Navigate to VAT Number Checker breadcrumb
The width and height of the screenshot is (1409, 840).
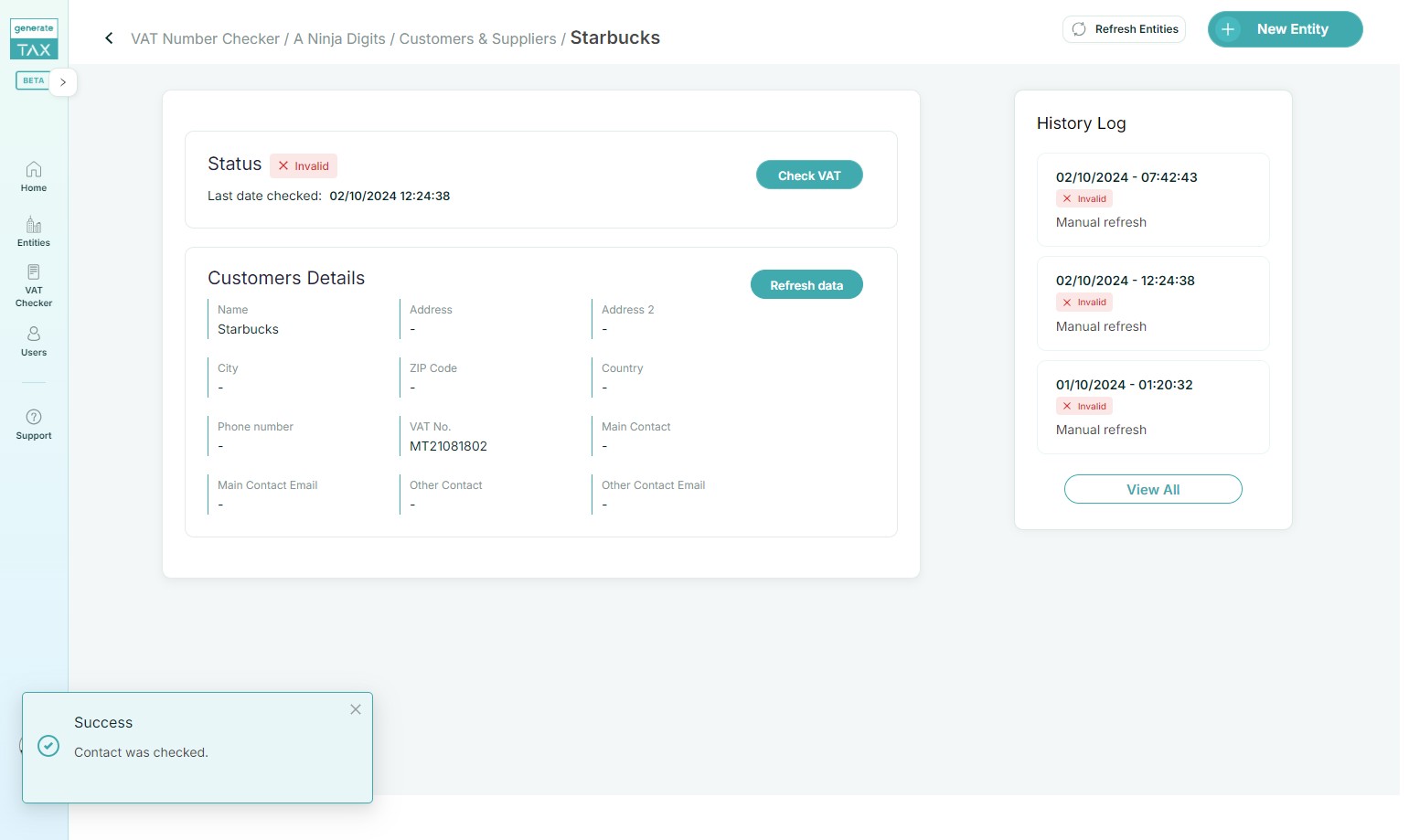(206, 38)
